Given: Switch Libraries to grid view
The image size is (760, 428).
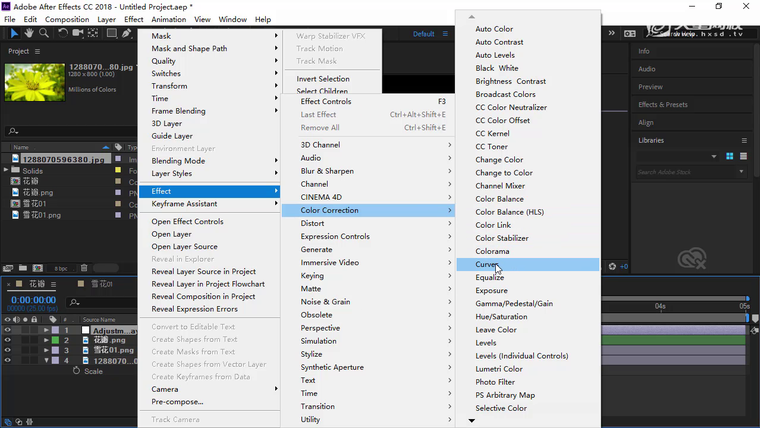Looking at the screenshot, I should coord(729,156).
